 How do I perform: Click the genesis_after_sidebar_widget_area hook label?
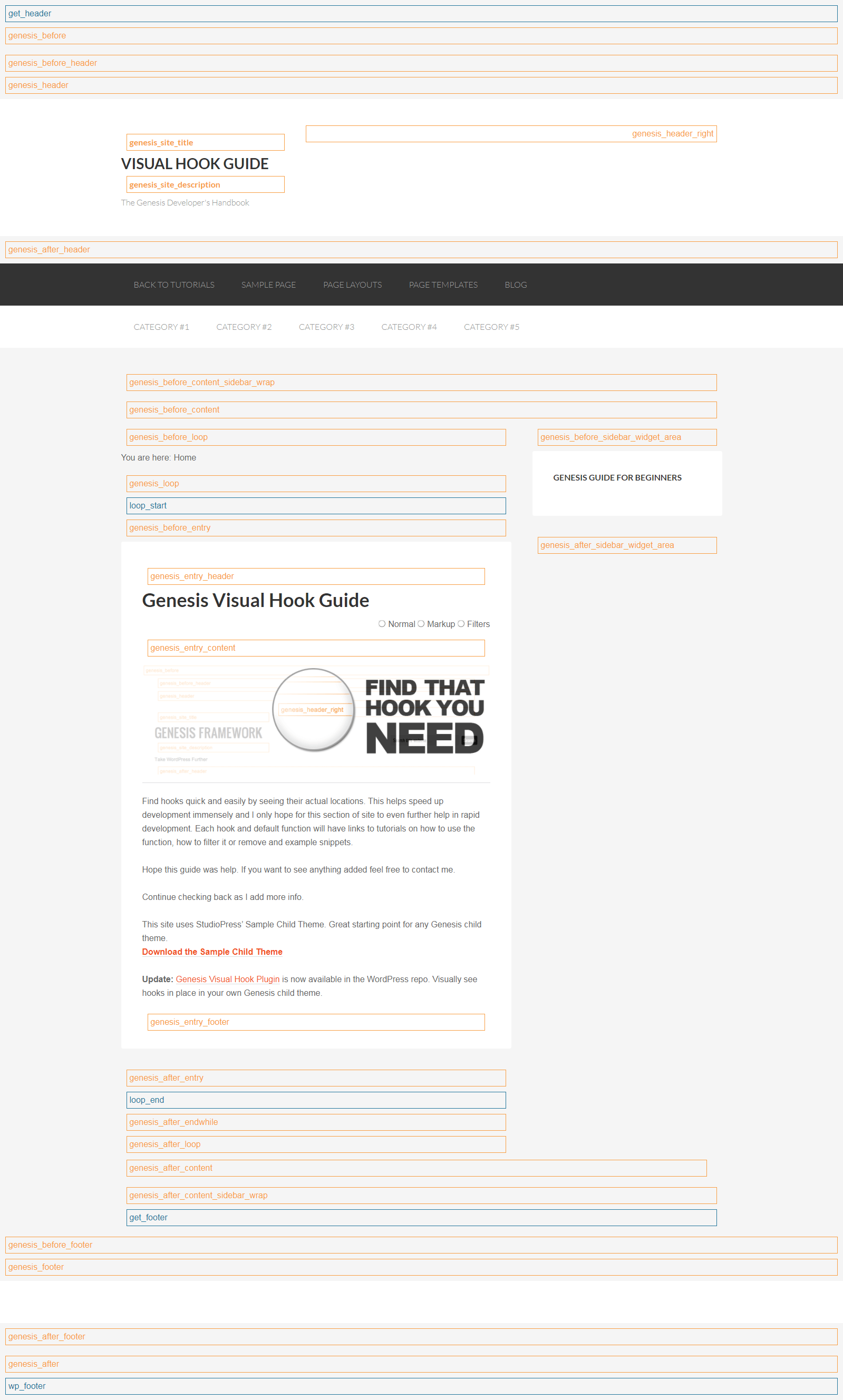(627, 545)
